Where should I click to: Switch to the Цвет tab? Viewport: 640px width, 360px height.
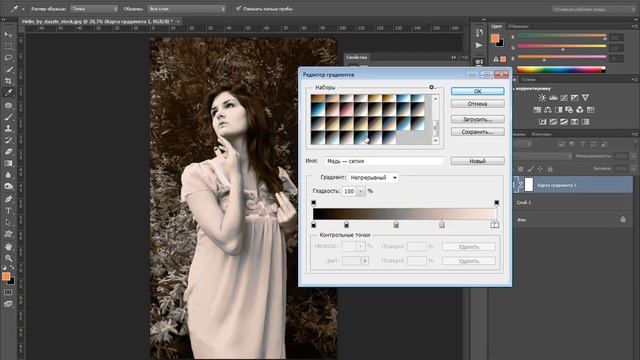tap(497, 26)
